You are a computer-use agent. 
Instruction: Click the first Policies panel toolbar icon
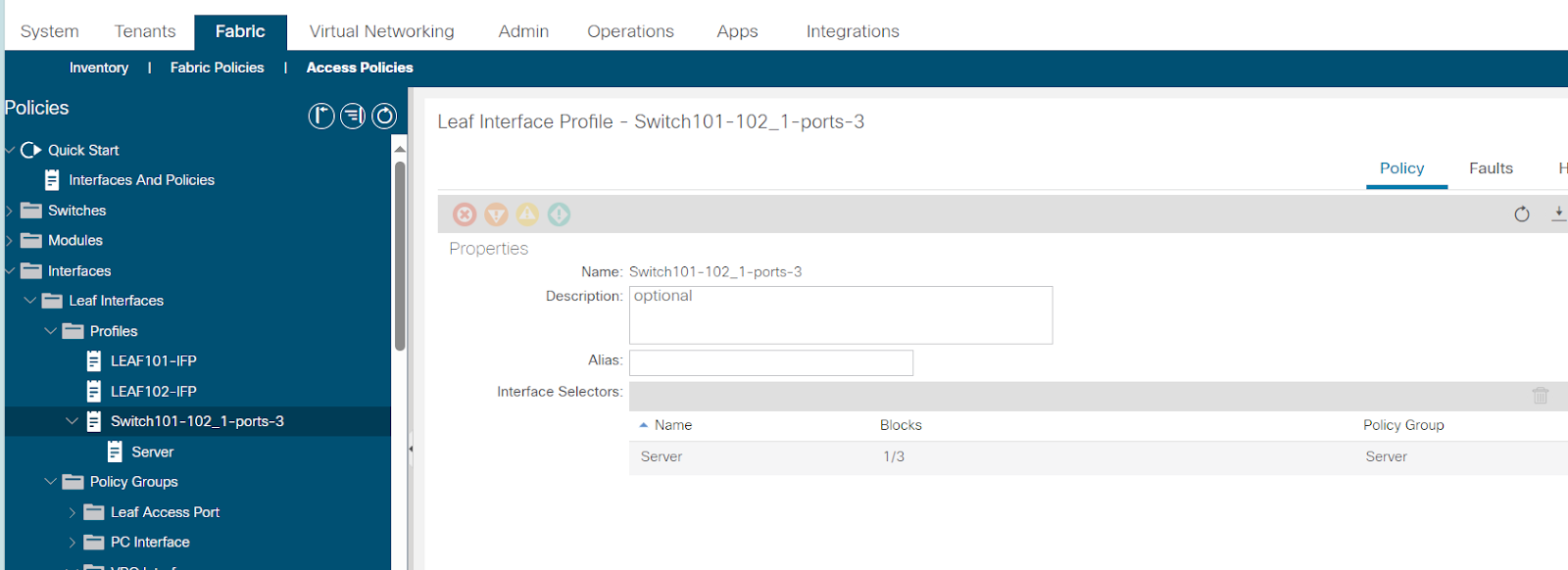[x=321, y=117]
